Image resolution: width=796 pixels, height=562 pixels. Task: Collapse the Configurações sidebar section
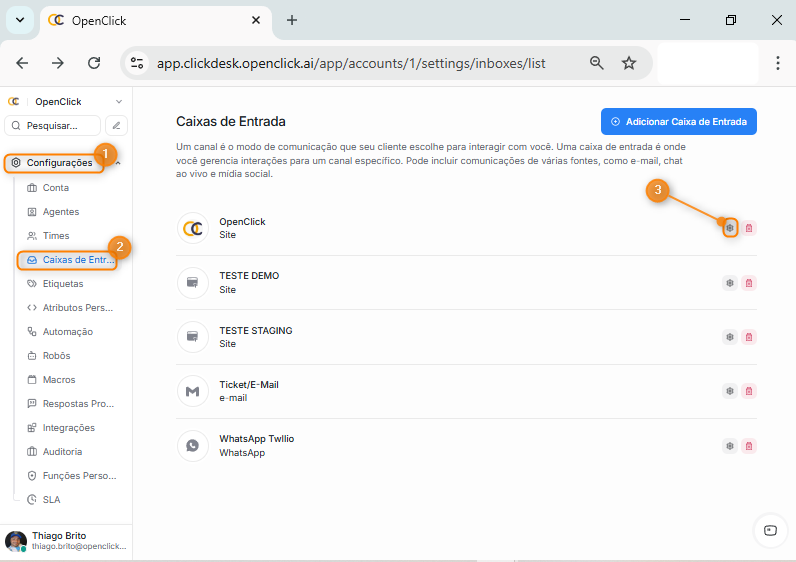(118, 163)
